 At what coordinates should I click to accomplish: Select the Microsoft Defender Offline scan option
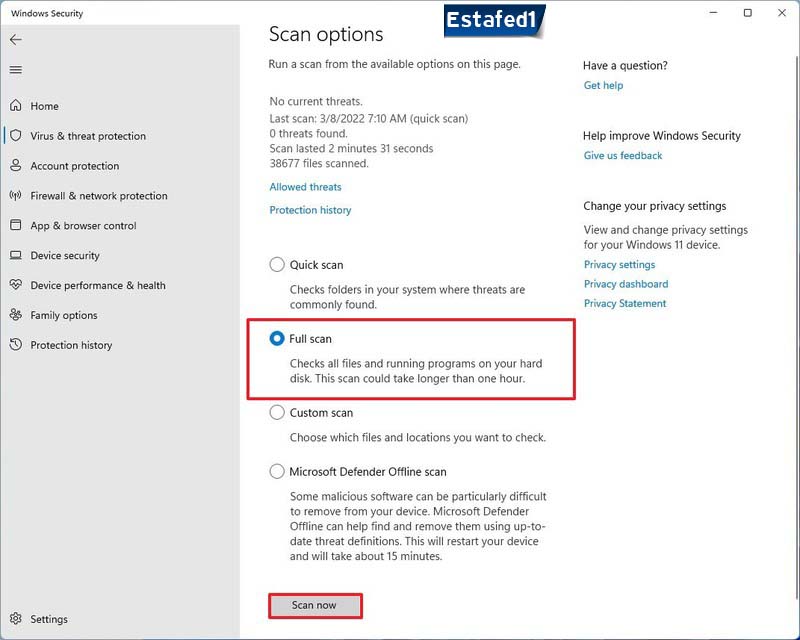coord(277,471)
